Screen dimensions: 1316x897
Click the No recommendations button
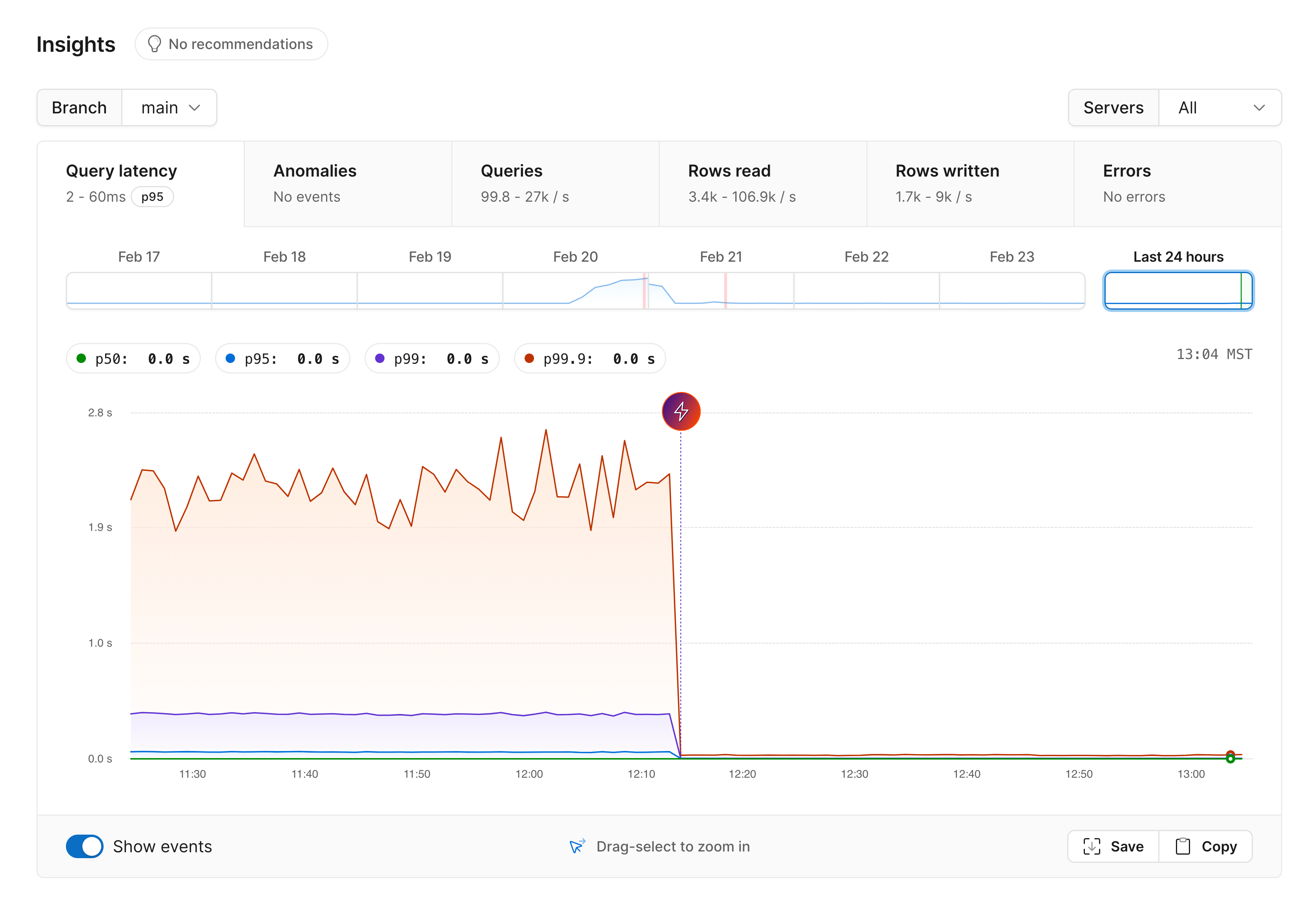tap(231, 44)
